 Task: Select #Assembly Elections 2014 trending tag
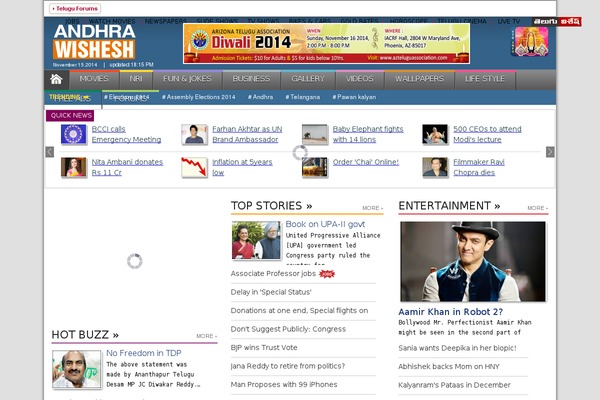[199, 97]
